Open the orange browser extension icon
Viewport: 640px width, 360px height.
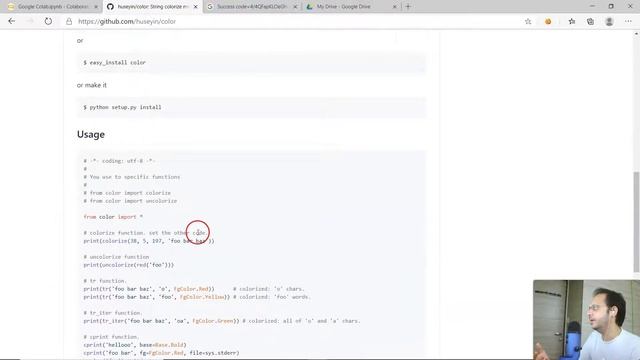click(x=548, y=21)
